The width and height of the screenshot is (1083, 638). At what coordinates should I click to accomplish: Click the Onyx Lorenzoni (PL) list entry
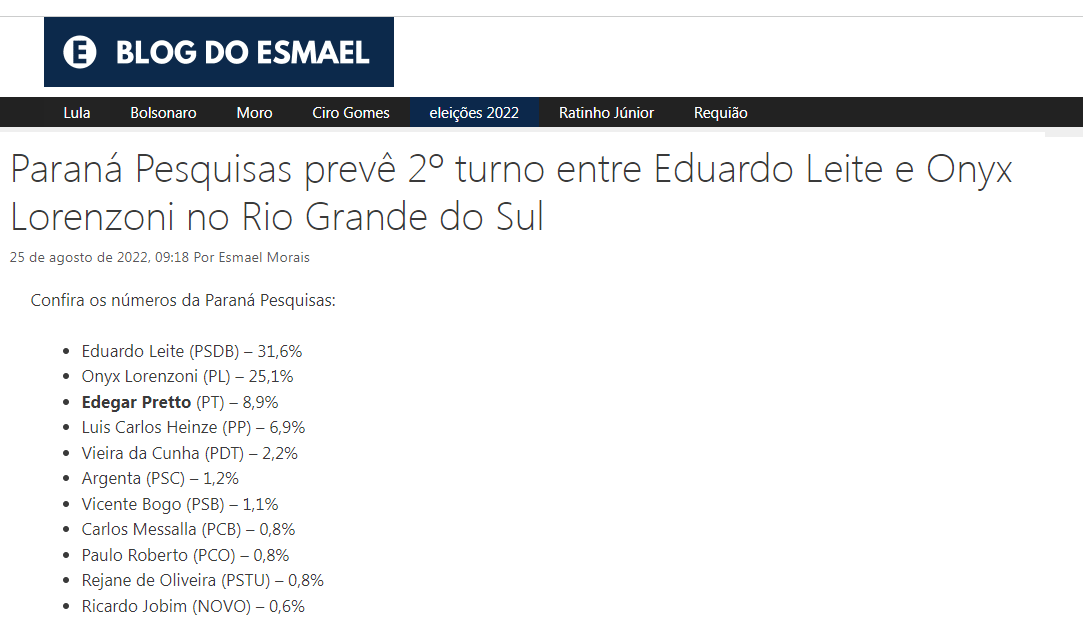pos(187,377)
